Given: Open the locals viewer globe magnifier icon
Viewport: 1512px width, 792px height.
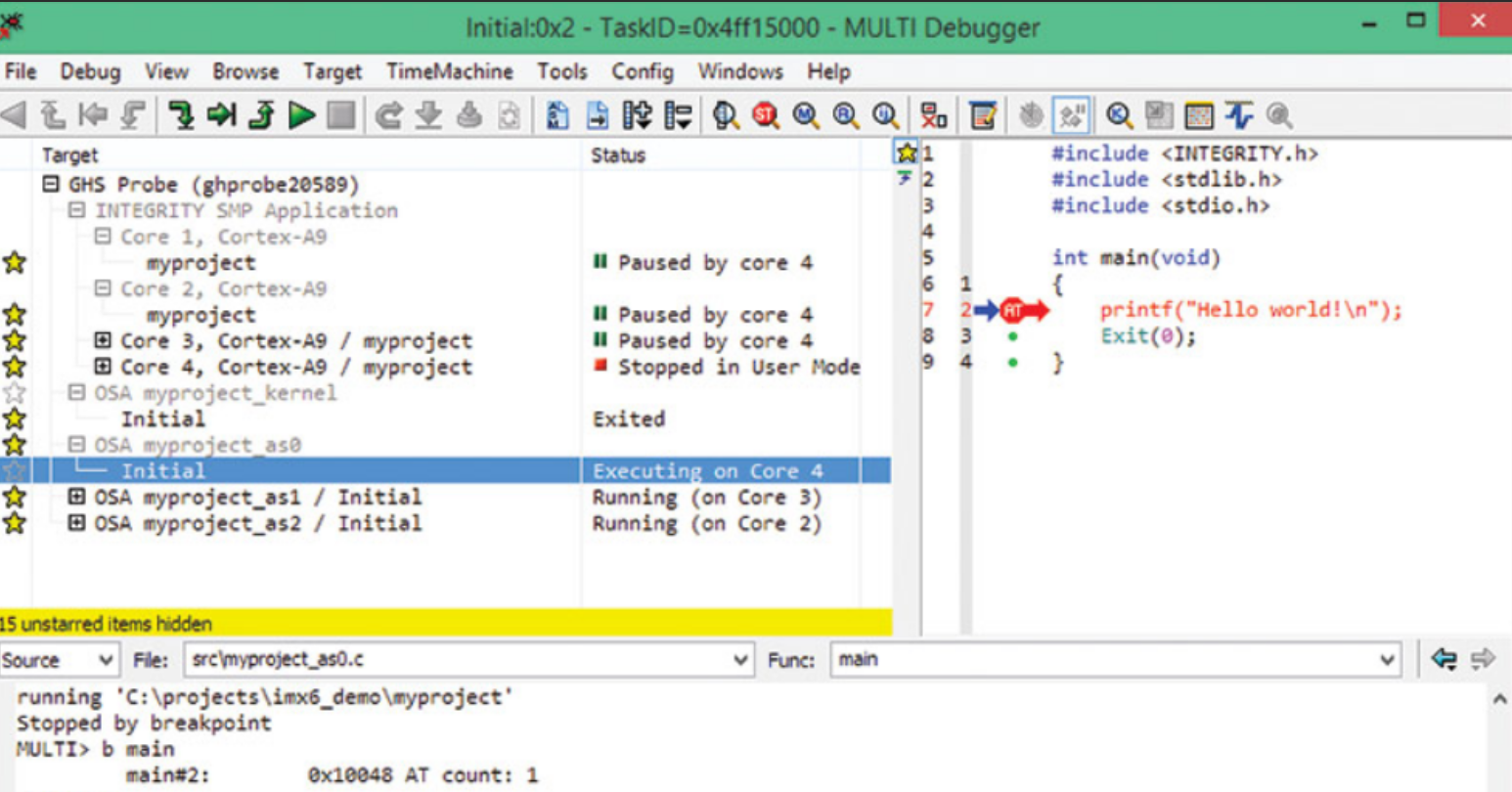Looking at the screenshot, I should 726,115.
